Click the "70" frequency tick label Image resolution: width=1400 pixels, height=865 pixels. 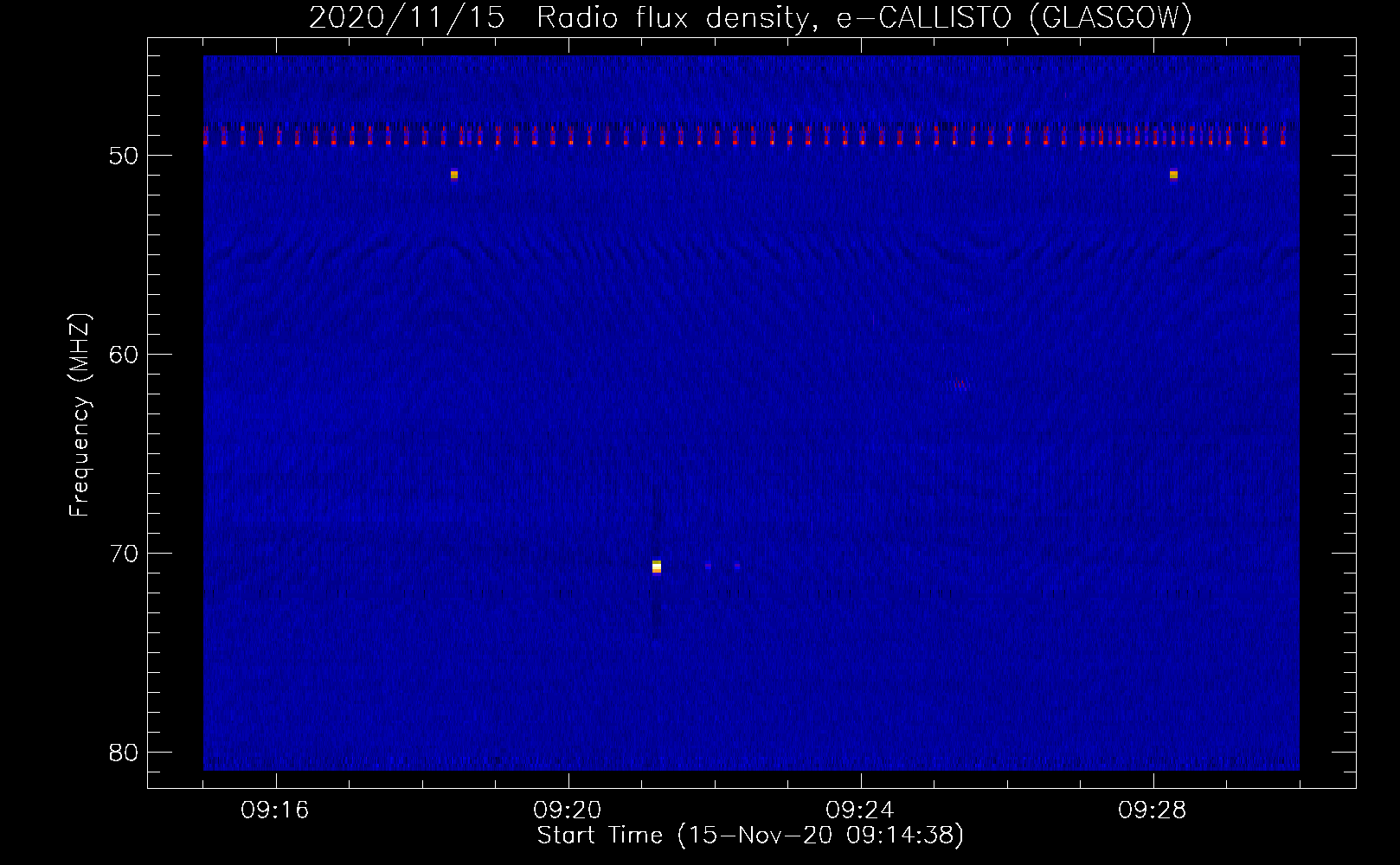(x=124, y=554)
